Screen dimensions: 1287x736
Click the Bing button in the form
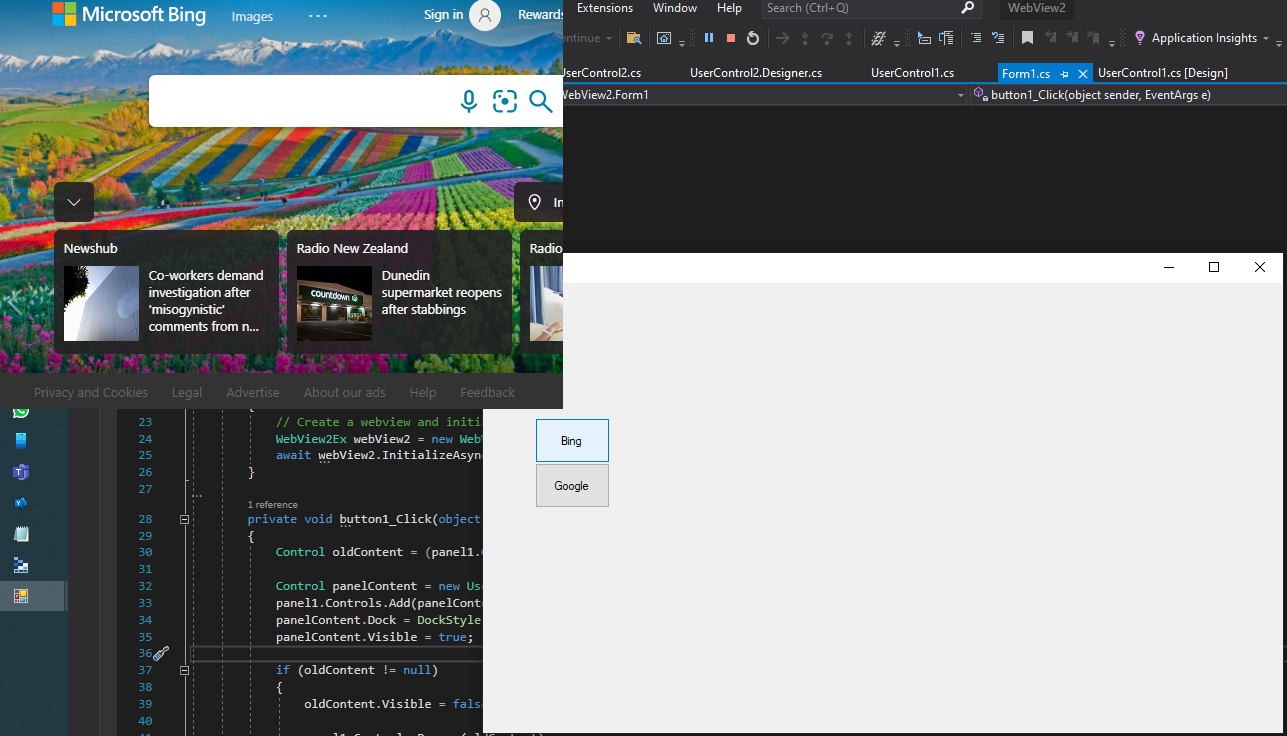point(571,440)
